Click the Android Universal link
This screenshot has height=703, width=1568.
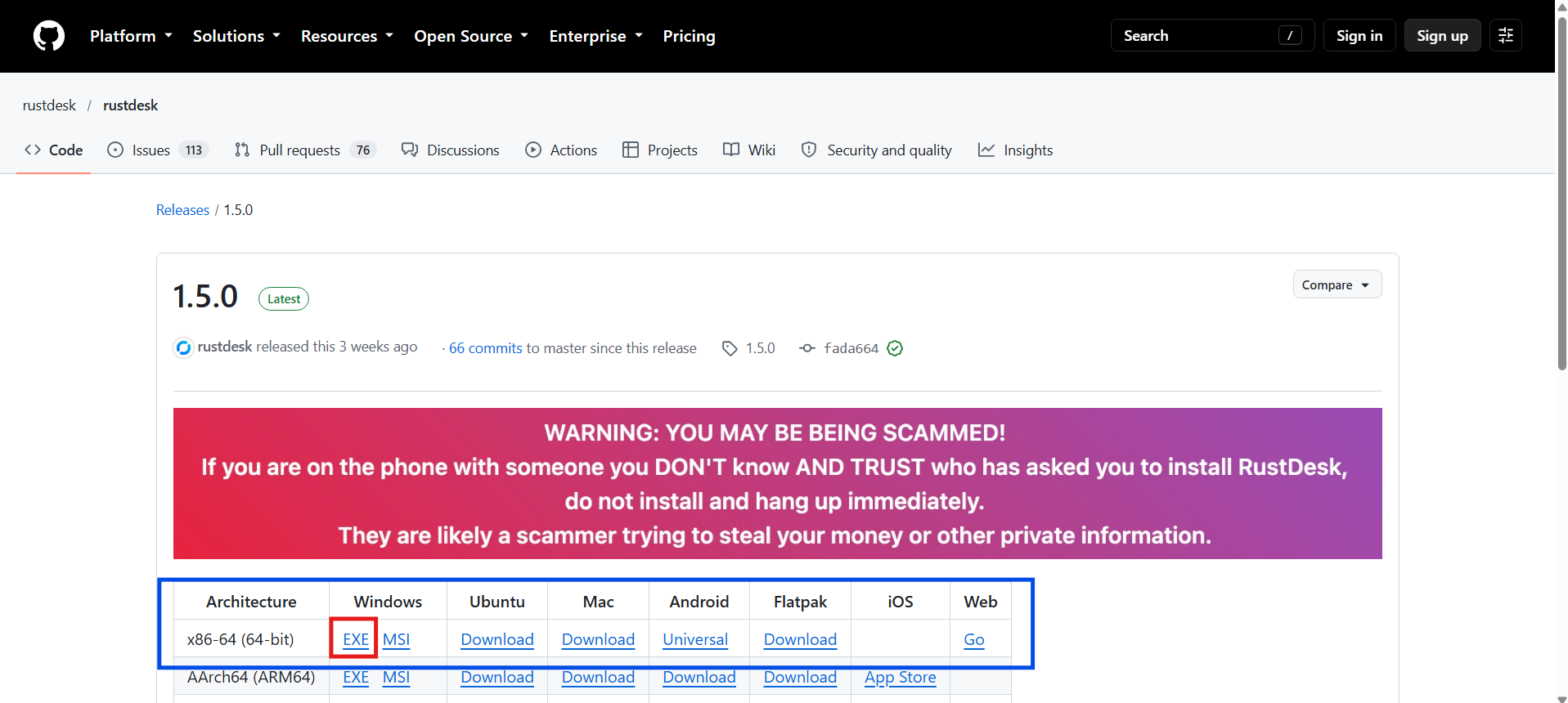695,639
